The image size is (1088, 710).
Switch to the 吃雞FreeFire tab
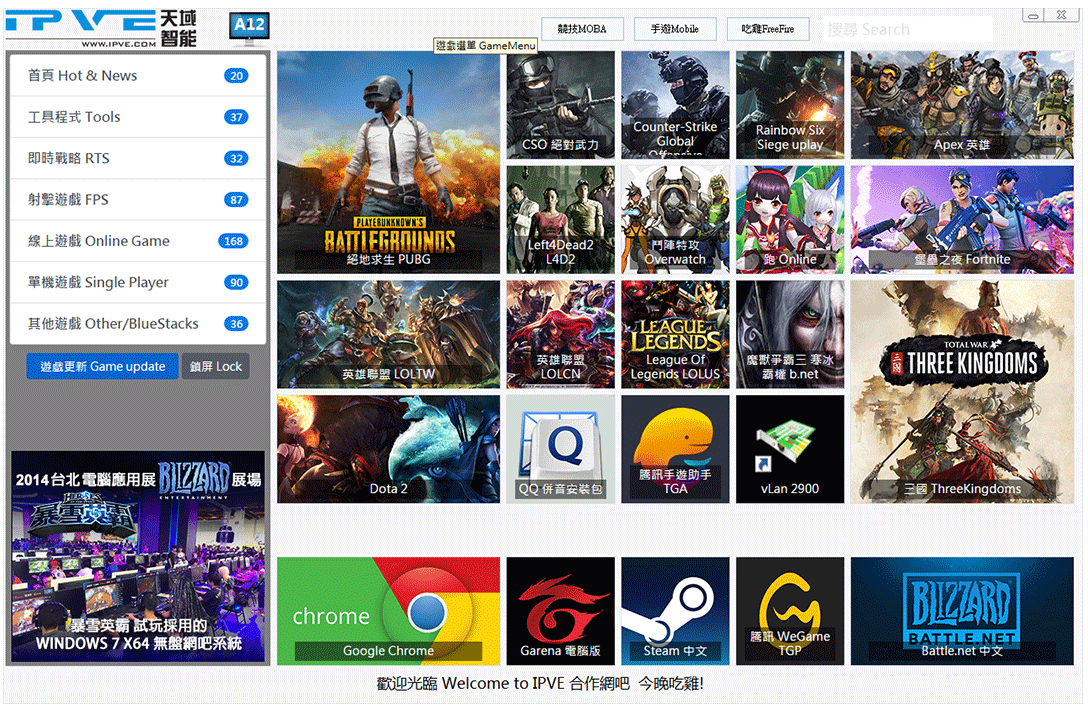click(x=767, y=29)
